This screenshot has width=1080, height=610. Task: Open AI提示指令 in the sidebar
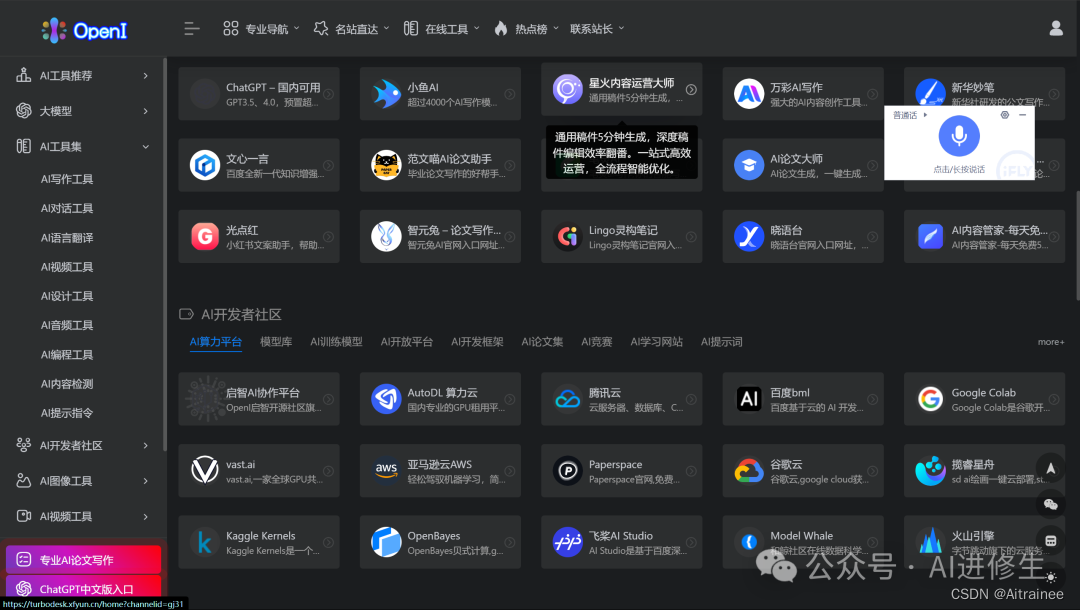67,414
